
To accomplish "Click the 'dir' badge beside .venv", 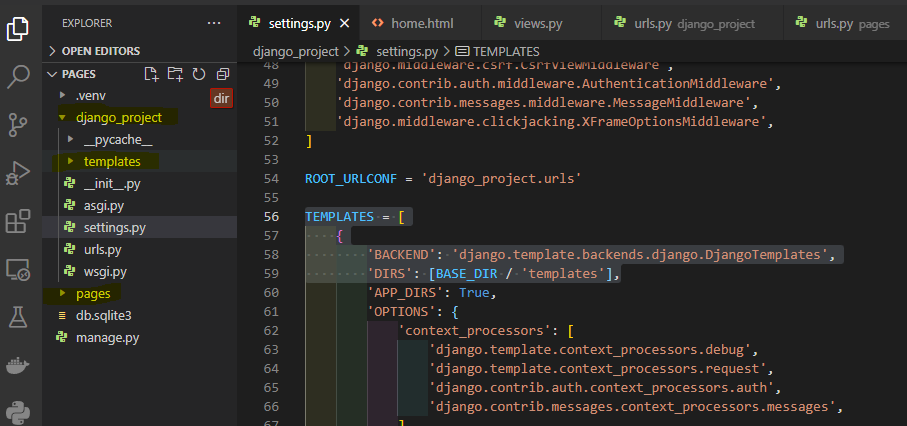I will (222, 98).
